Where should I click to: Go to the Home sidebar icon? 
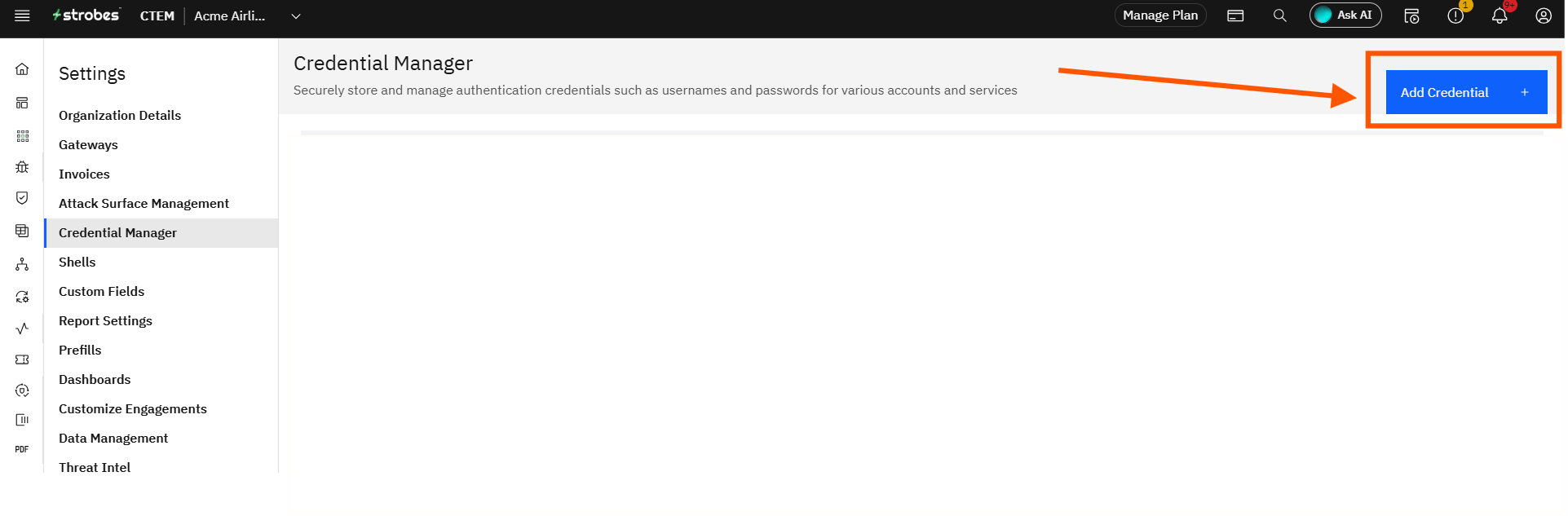click(x=22, y=69)
